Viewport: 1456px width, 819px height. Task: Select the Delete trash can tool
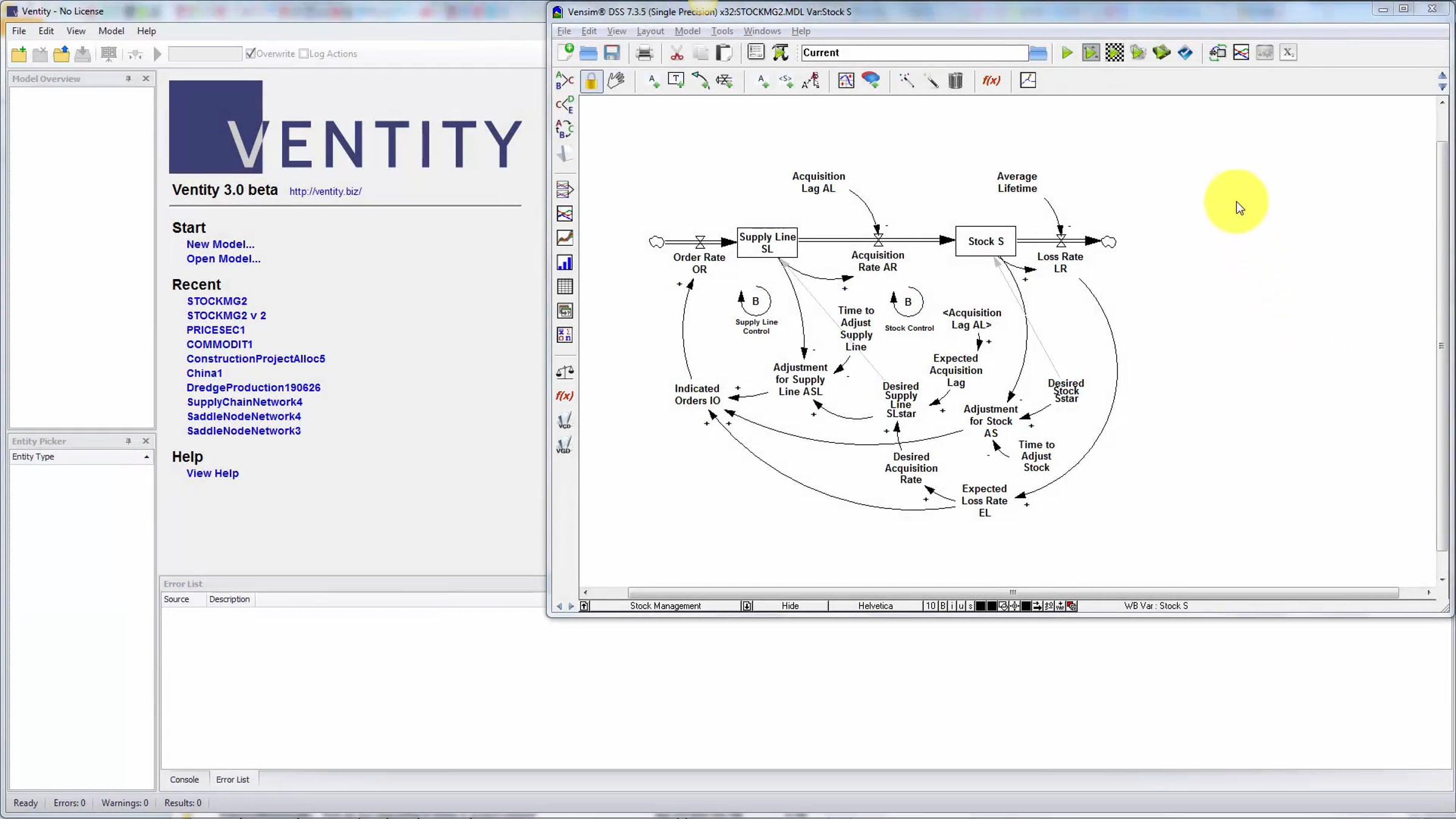click(x=955, y=80)
